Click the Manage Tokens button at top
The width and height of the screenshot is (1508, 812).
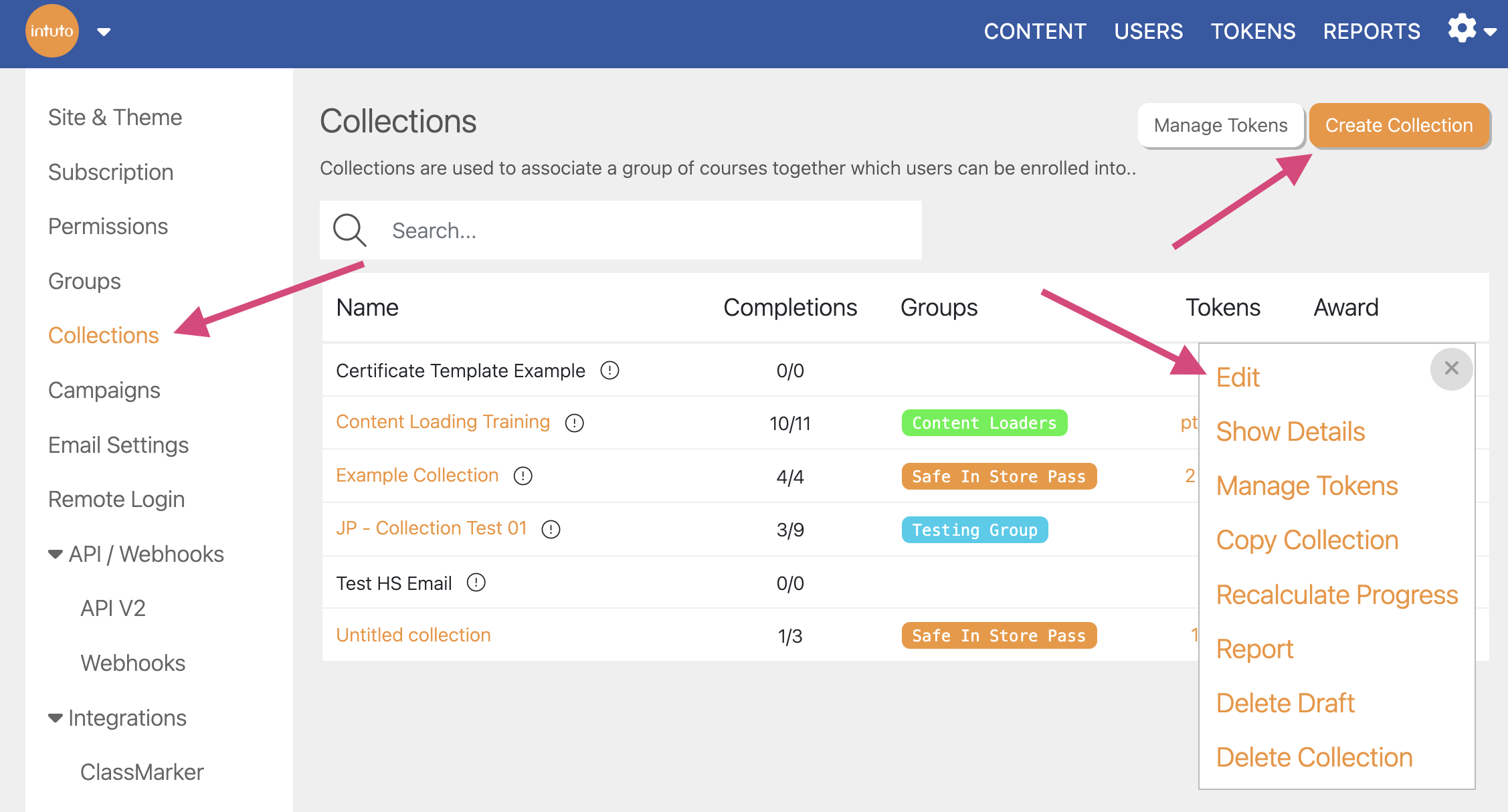pos(1220,125)
